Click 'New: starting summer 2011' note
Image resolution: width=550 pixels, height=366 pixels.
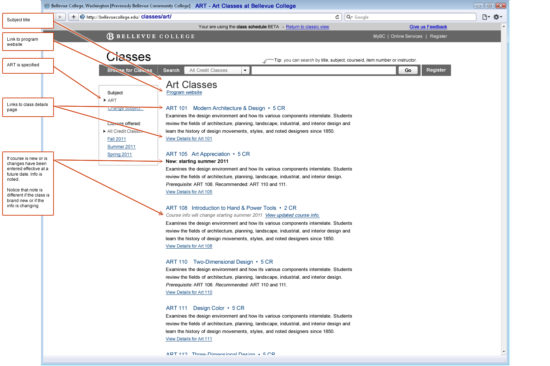[197, 161]
